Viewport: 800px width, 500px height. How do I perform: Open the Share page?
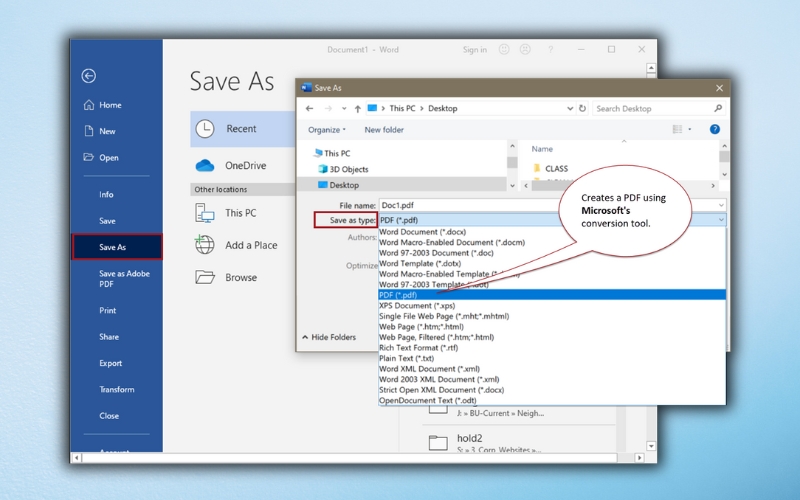pos(109,337)
